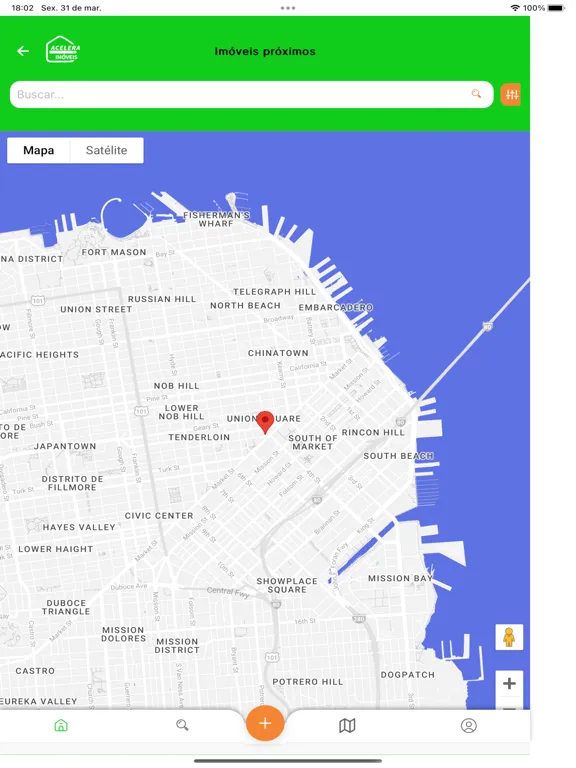The image size is (576, 768).
Task: Zoom in with the plus control
Action: pos(509,683)
